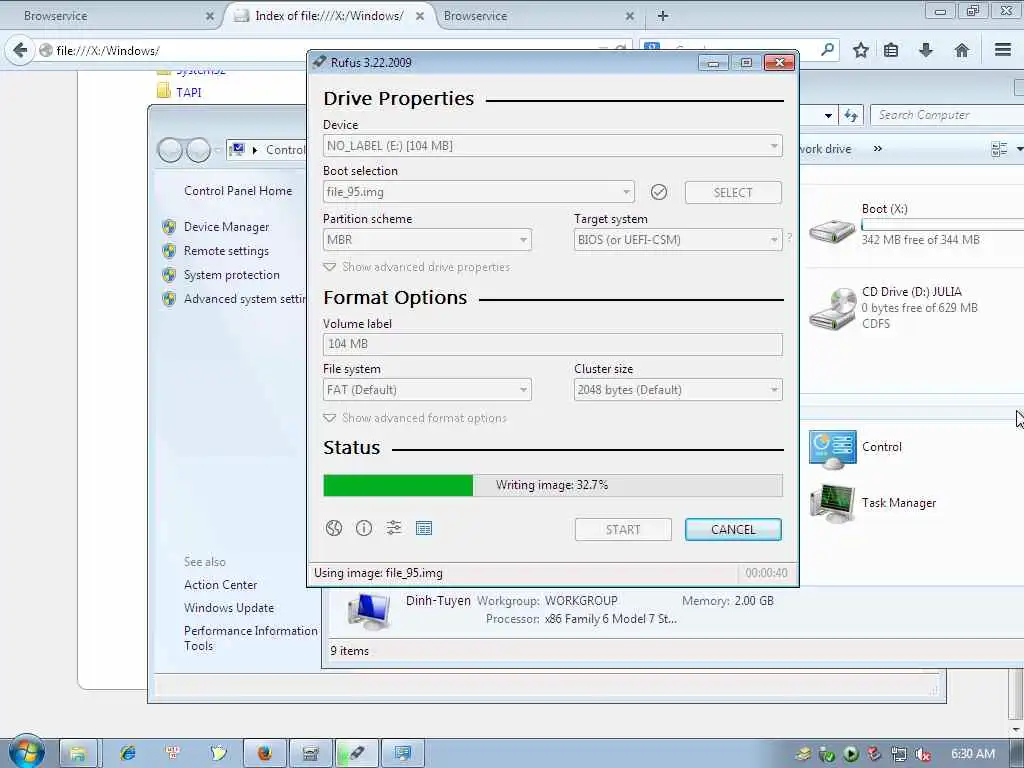Open the TAPI folder link
Viewport: 1024px width, 768px height.
pos(189,92)
